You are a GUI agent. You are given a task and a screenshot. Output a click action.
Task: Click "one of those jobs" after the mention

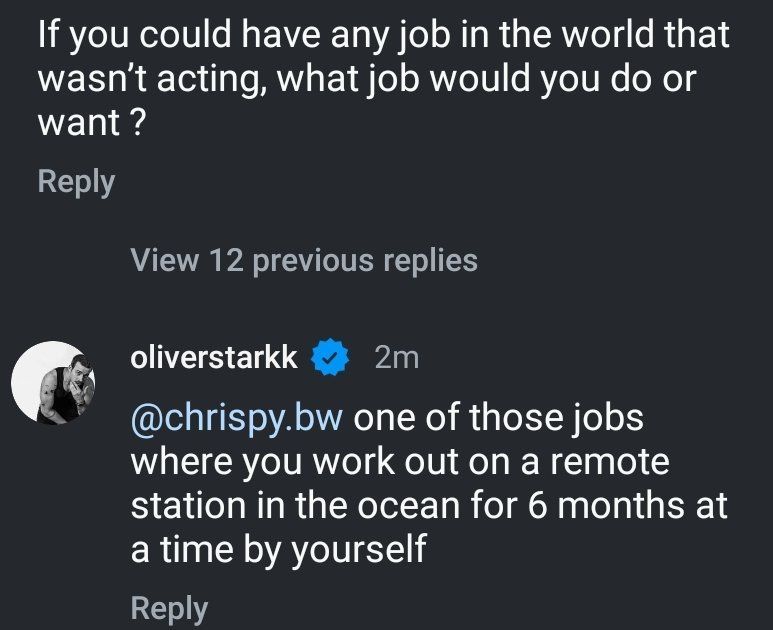click(x=498, y=417)
